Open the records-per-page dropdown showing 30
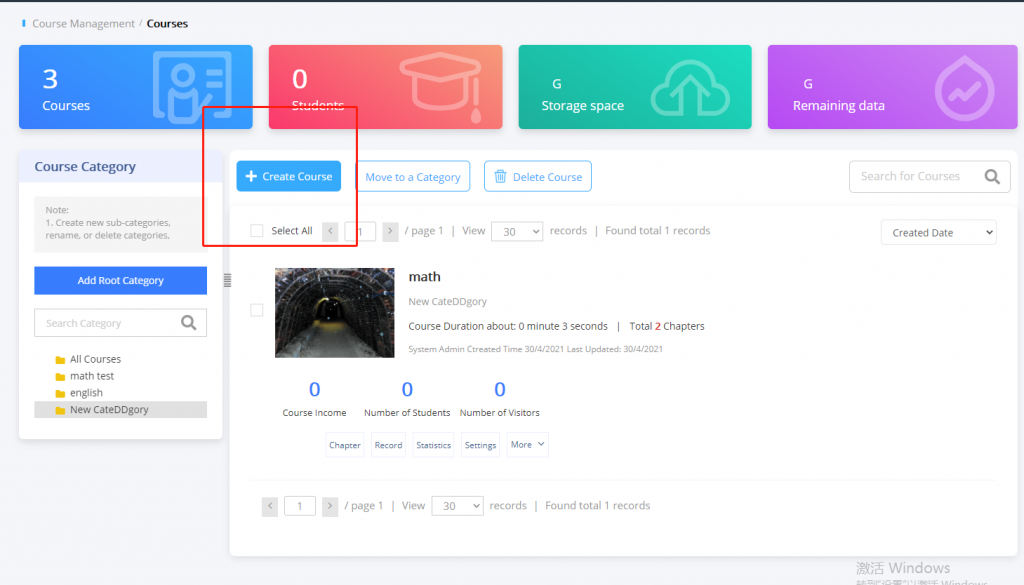 (x=517, y=230)
